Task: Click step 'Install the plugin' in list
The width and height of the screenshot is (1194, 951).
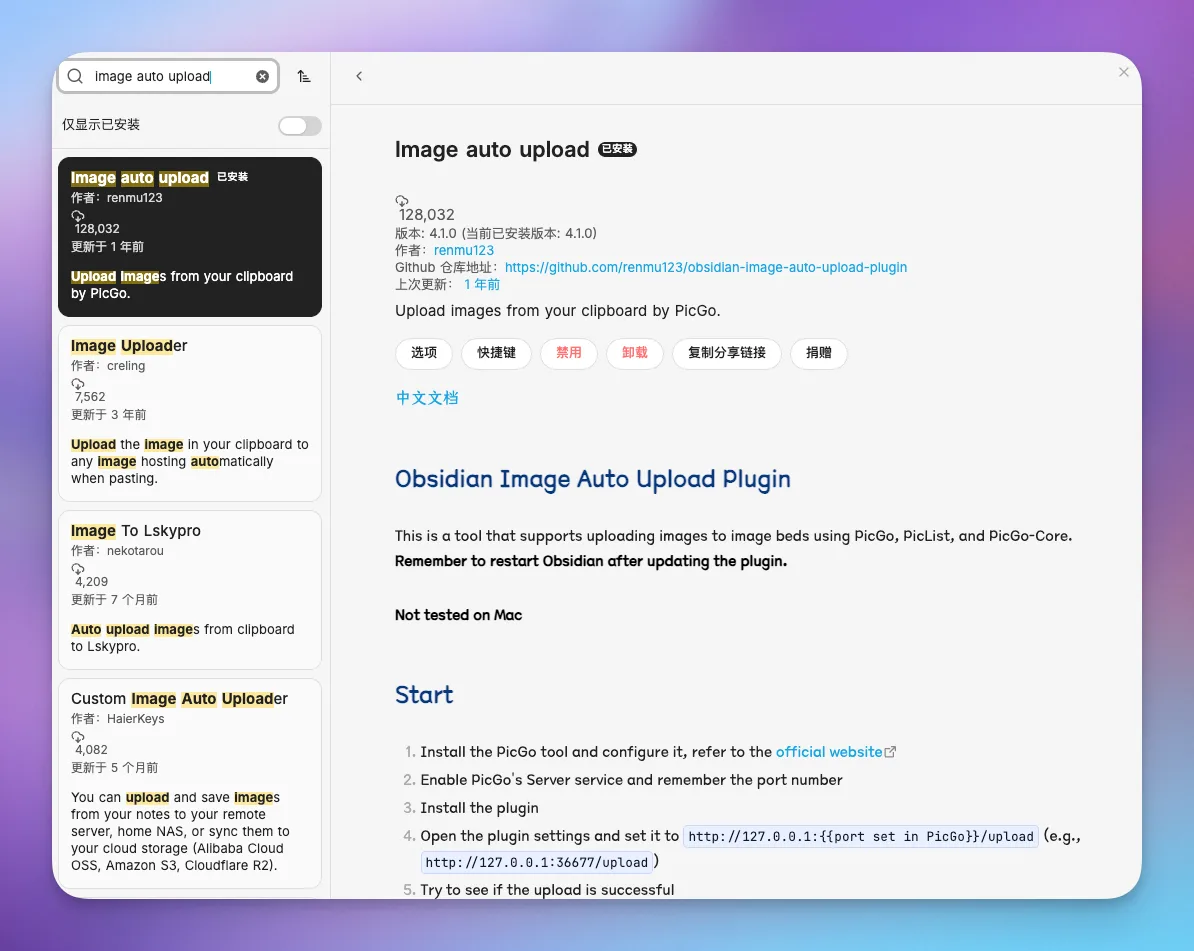Action: click(x=479, y=808)
